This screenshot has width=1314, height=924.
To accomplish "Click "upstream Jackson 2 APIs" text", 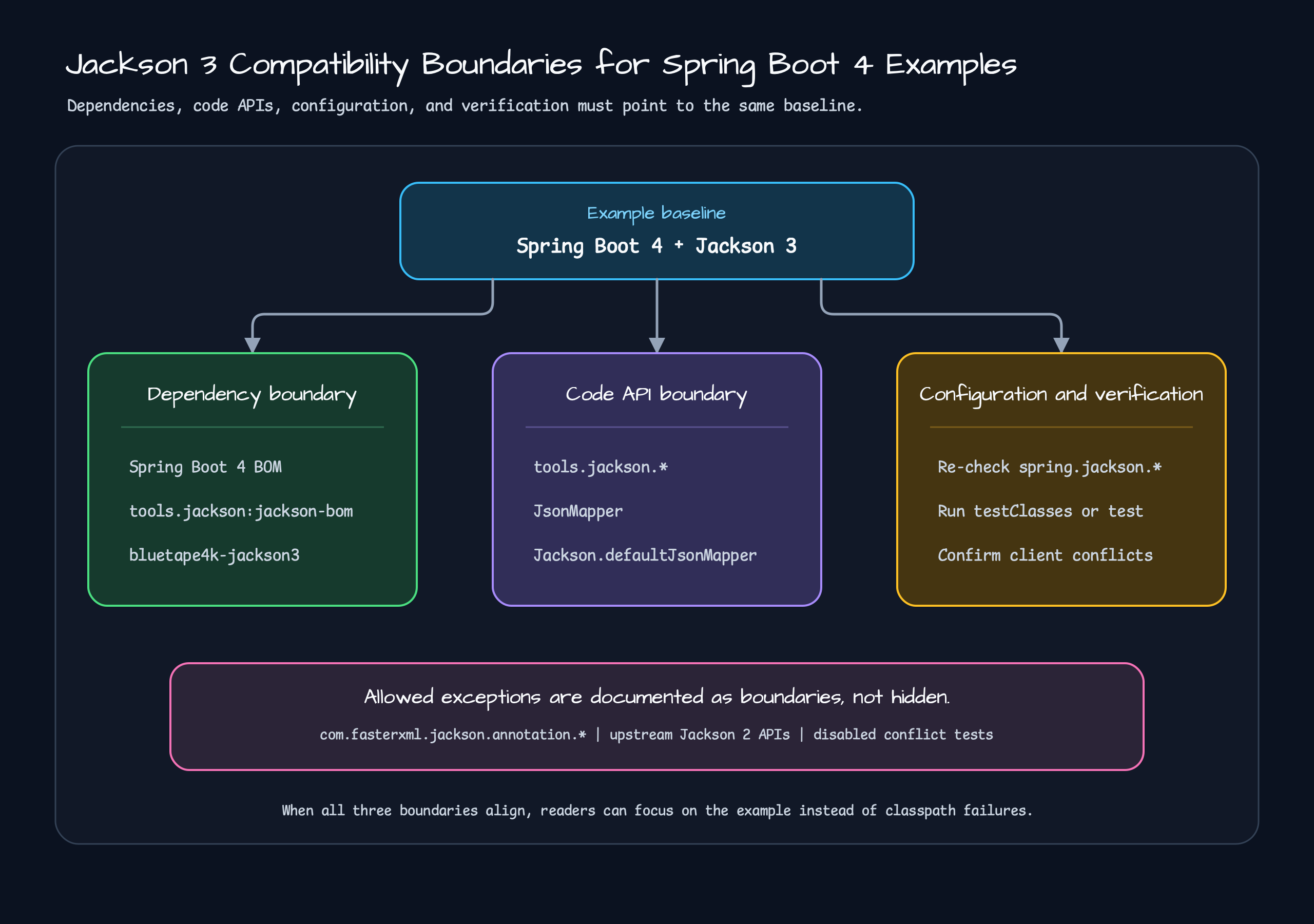I will [700, 735].
